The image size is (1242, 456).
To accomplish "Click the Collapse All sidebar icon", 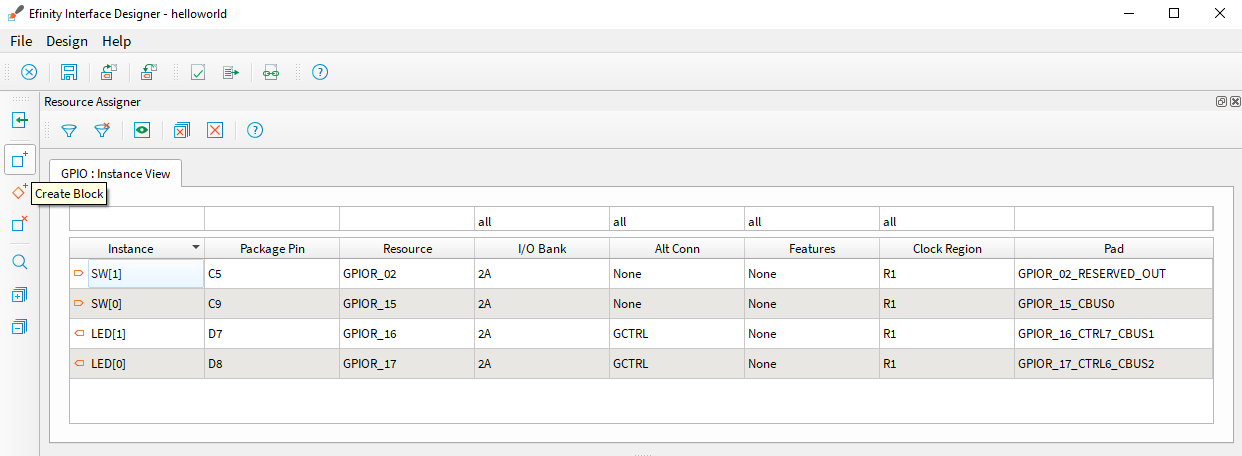I will (x=19, y=327).
